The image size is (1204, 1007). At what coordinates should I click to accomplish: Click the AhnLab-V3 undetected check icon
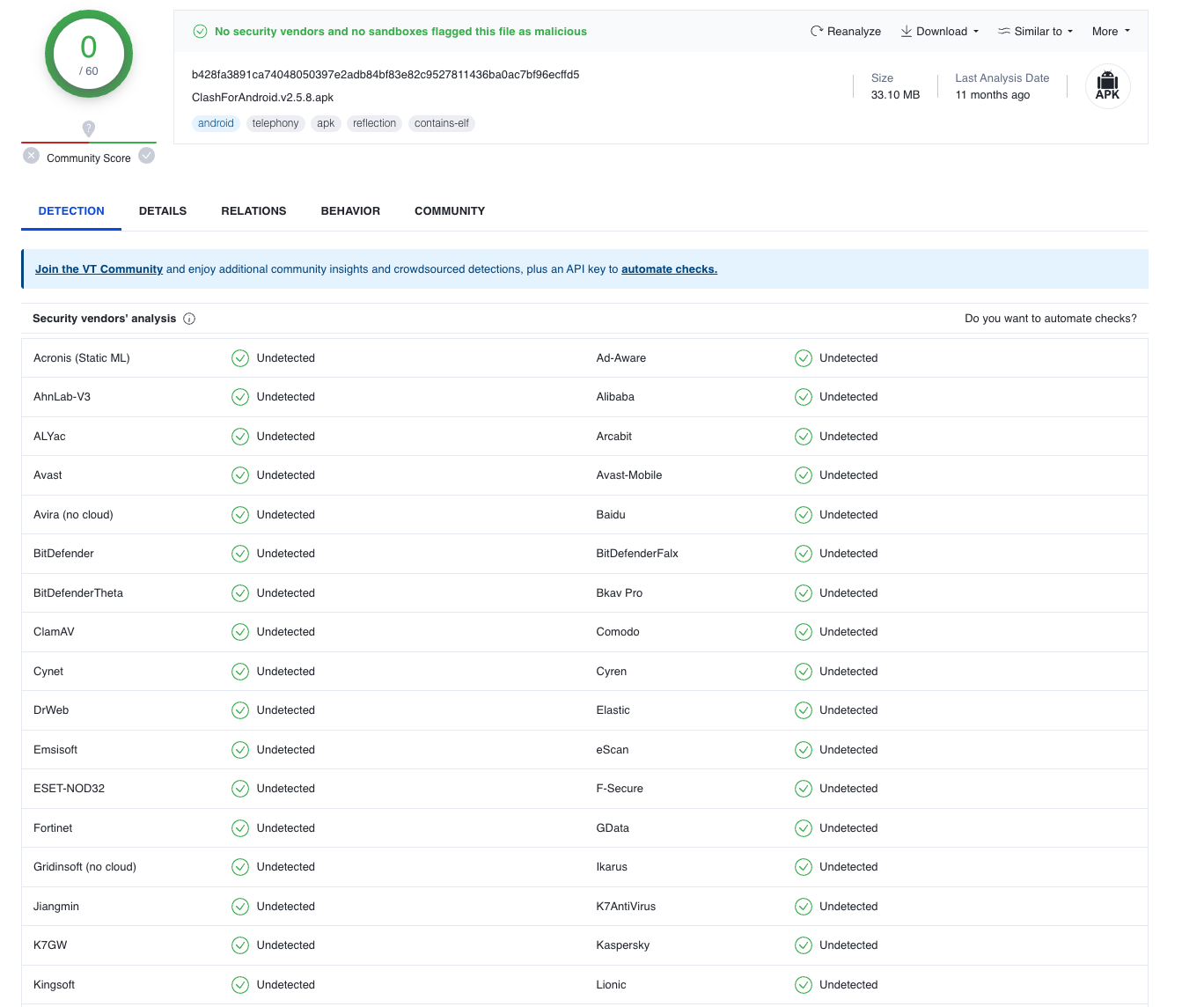pyautogui.click(x=240, y=397)
